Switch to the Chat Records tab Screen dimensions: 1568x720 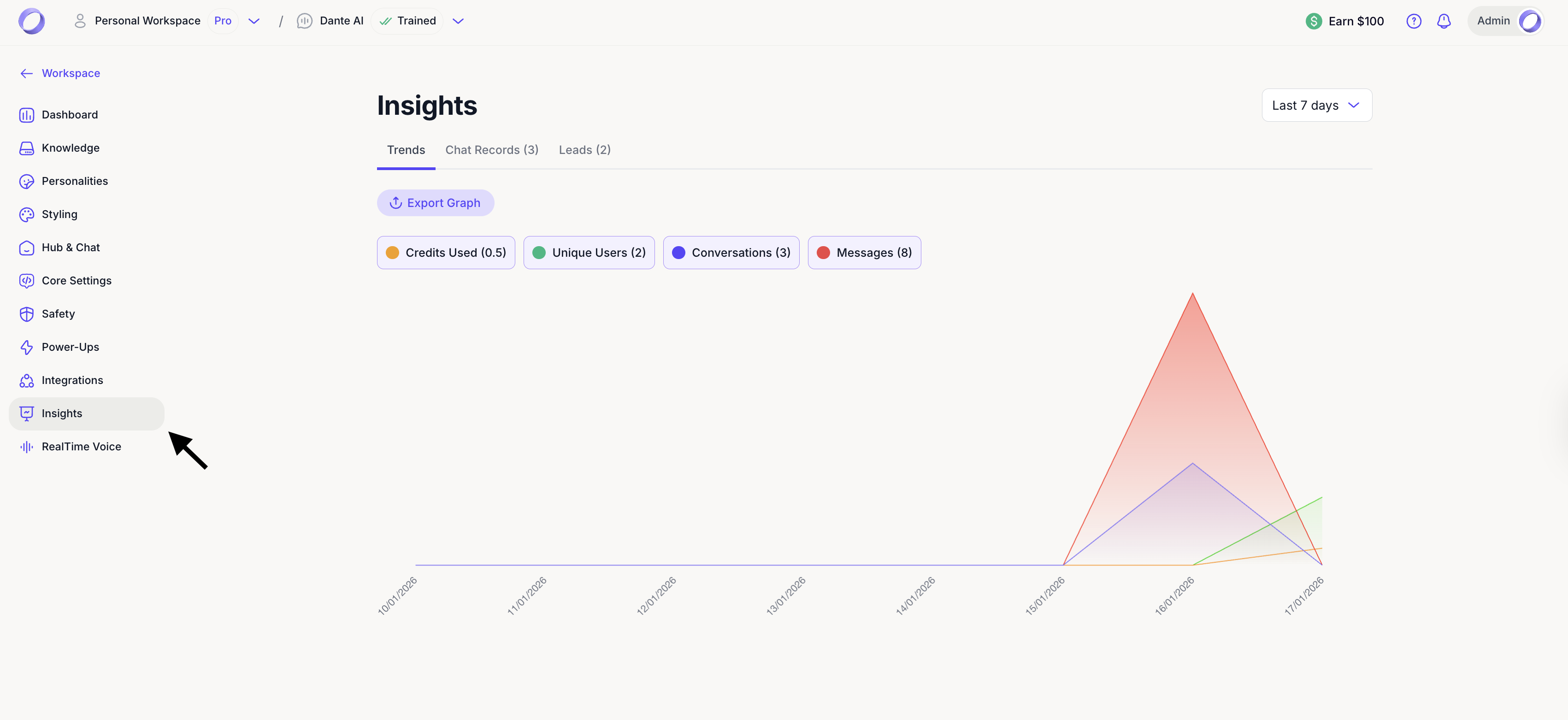click(491, 150)
